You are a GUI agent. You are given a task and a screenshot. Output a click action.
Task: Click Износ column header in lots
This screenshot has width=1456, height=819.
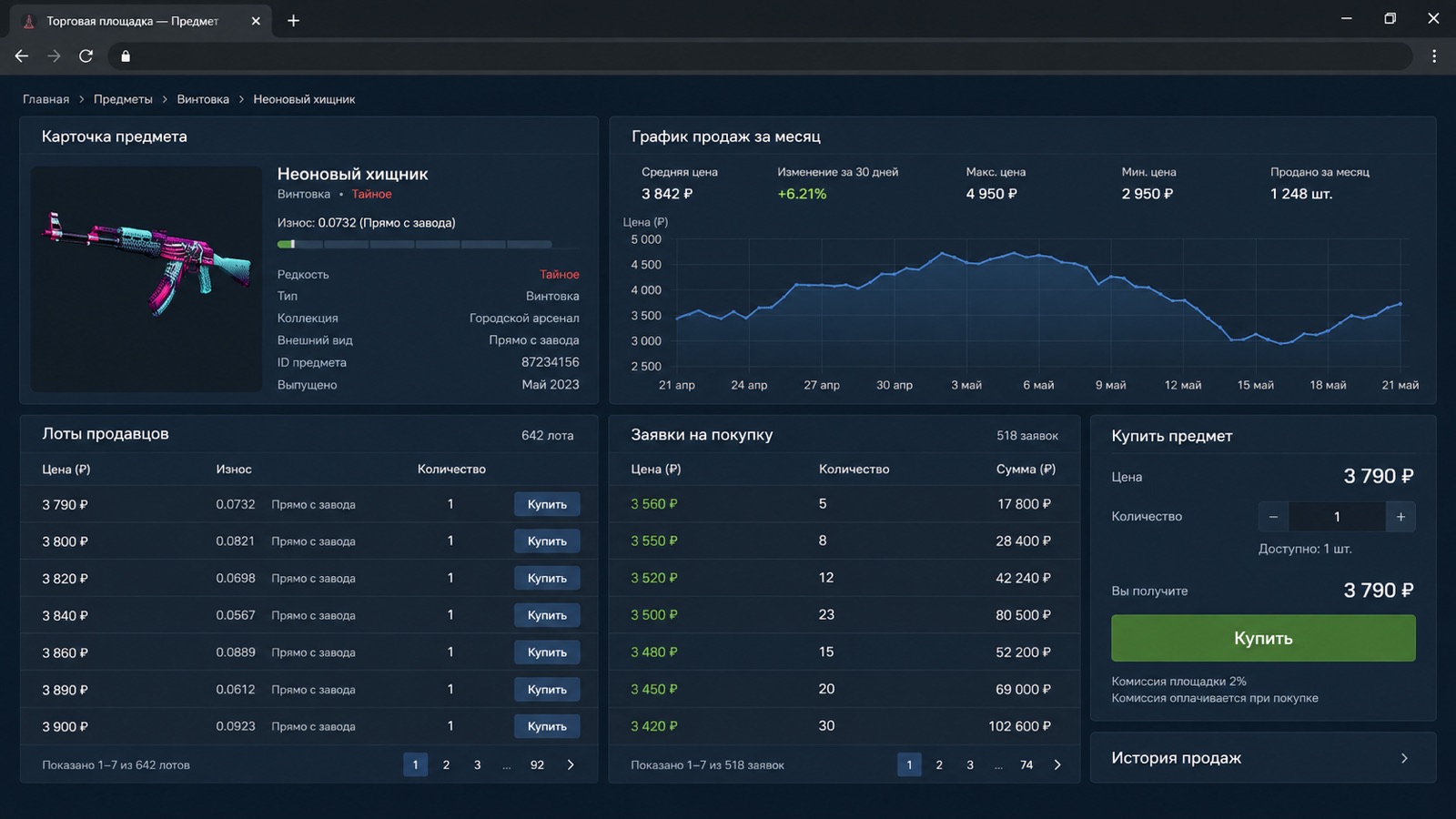point(234,470)
